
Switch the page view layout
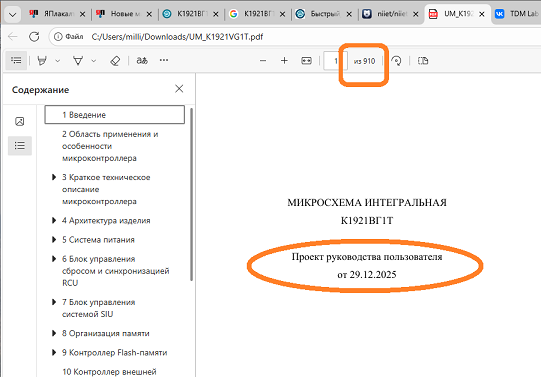tap(423, 61)
